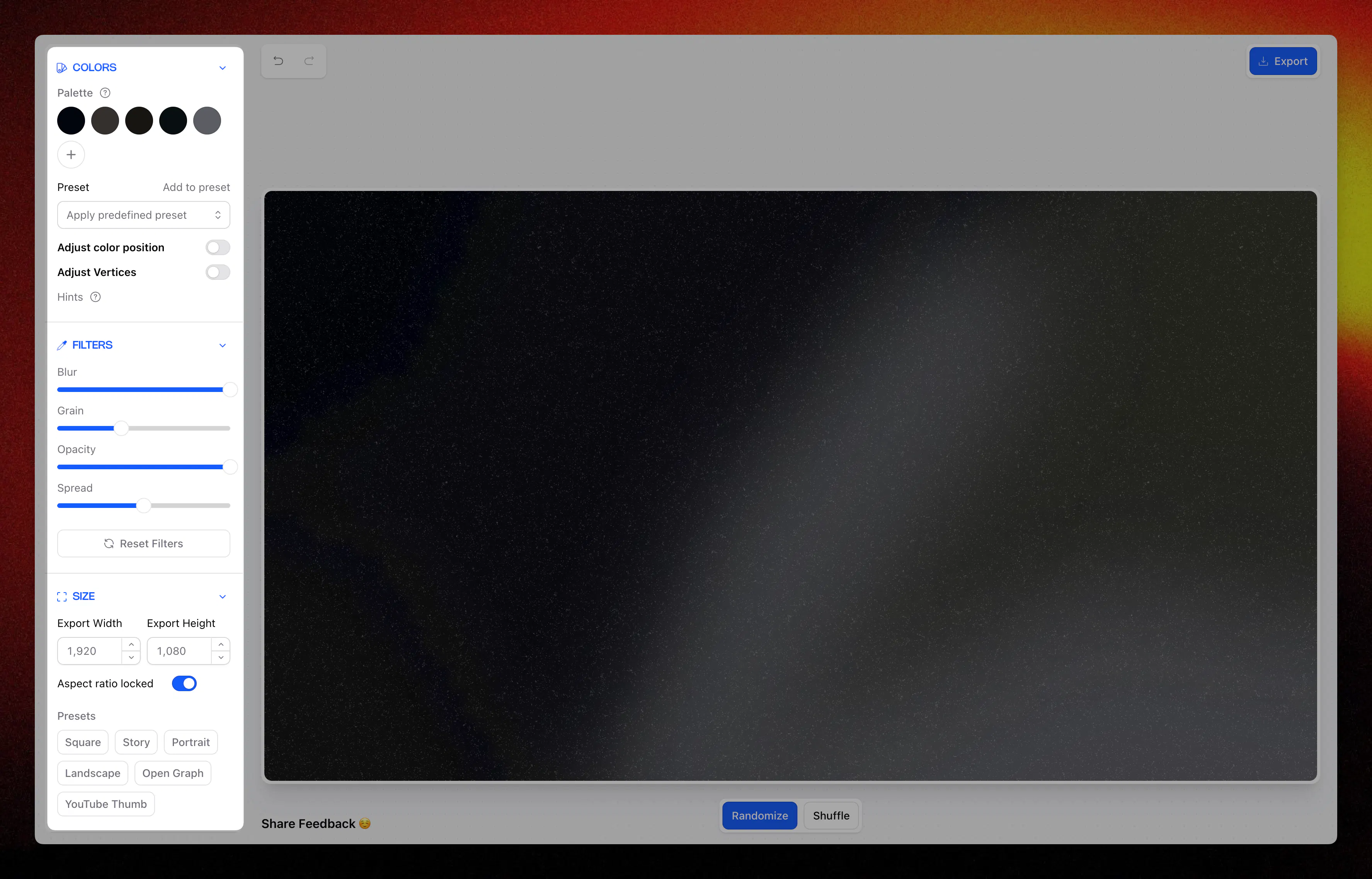Select the fourth palette swatch

pyautogui.click(x=173, y=121)
